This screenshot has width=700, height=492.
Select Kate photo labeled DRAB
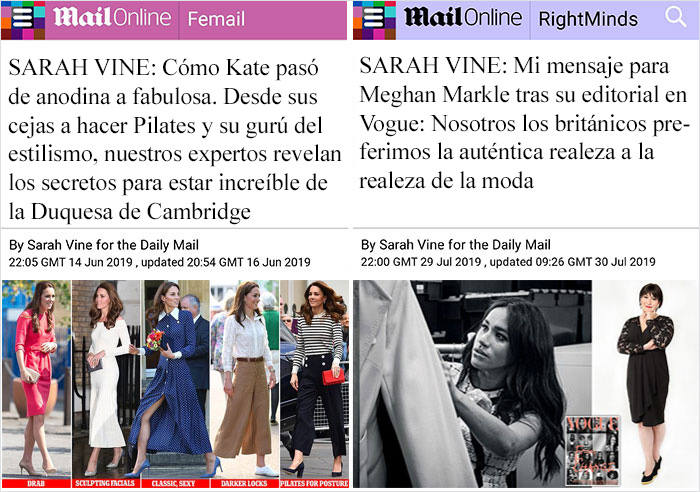(36, 384)
